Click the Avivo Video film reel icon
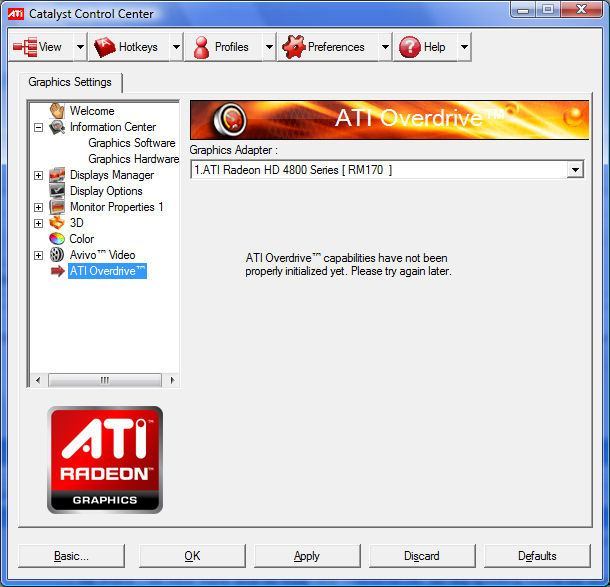Viewport: 610px width, 587px height. point(57,255)
